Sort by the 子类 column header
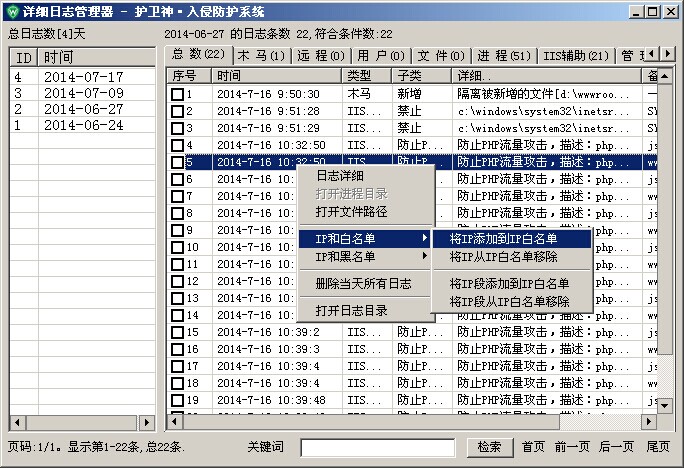Screen dimensions: 684x468 click(x=421, y=76)
